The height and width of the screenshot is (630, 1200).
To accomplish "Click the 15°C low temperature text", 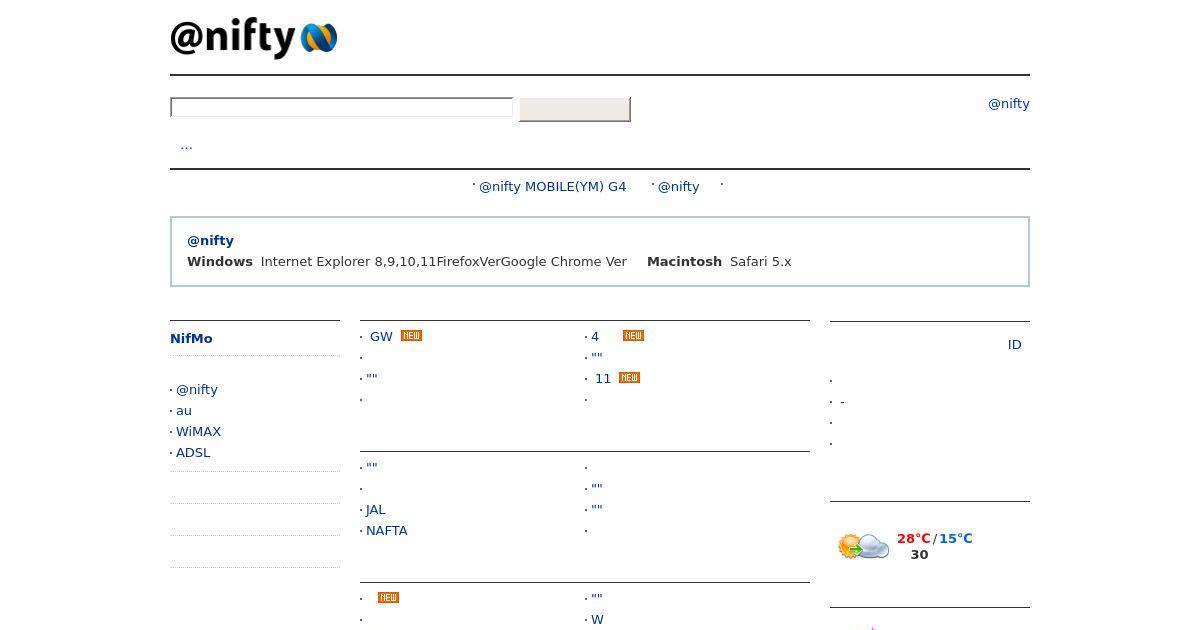I will [x=955, y=538].
